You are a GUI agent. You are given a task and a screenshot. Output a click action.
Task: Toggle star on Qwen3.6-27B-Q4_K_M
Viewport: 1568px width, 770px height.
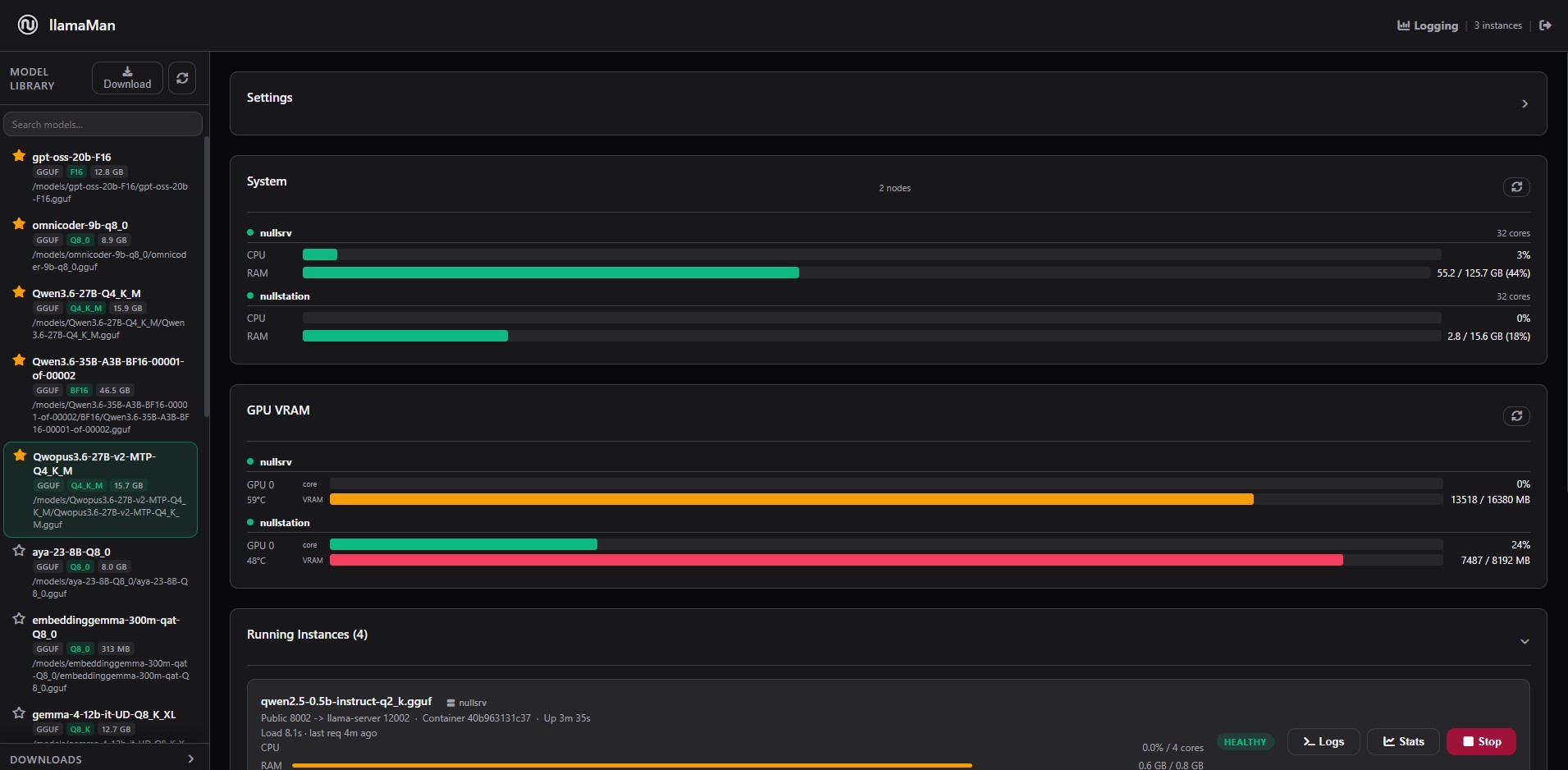pyautogui.click(x=19, y=292)
